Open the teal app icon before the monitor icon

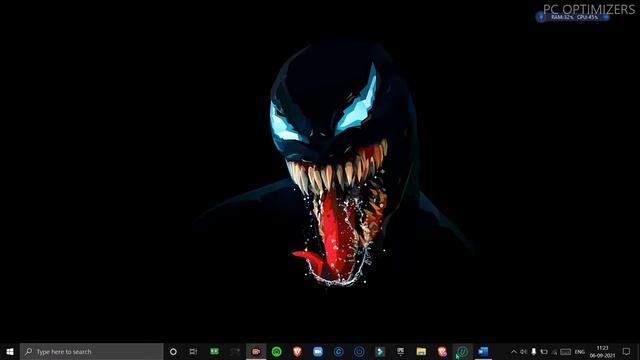pos(380,351)
